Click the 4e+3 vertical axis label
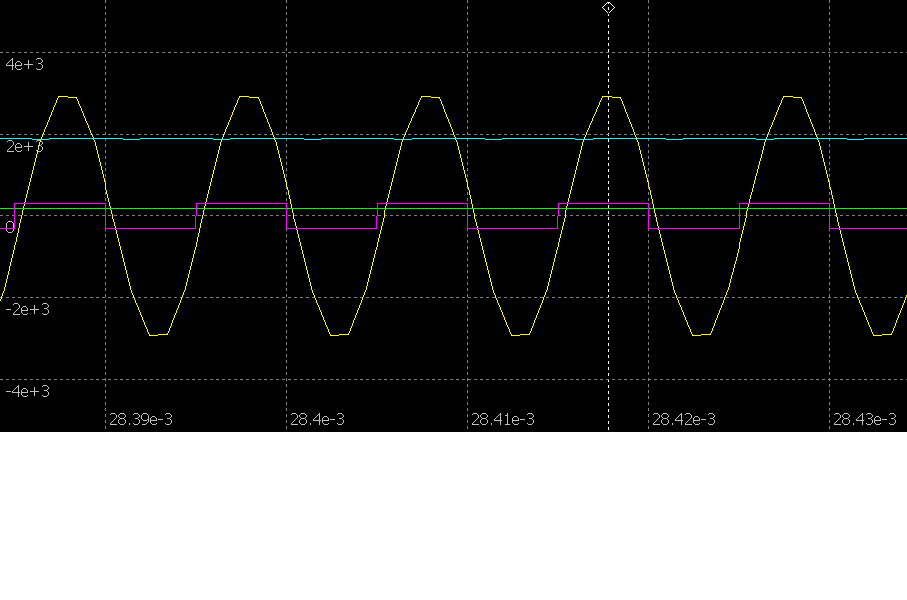The image size is (907, 600). coord(26,64)
